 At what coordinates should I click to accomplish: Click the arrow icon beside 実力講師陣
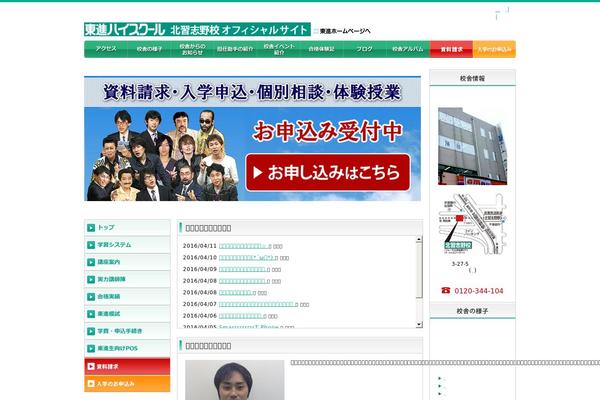click(91, 279)
